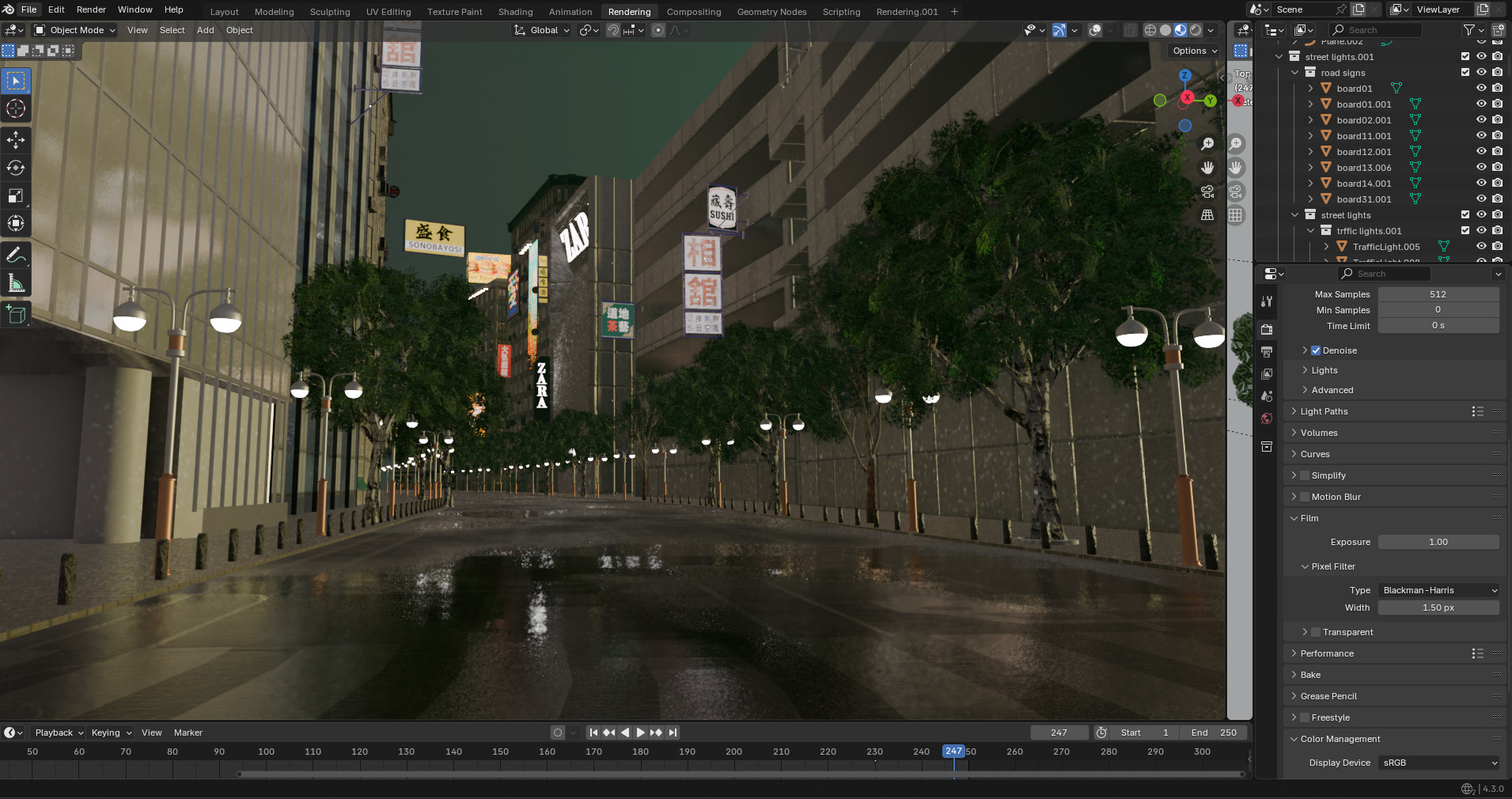Open the Display Device sRGB dropdown
This screenshot has height=799, width=1512.
1438,763
